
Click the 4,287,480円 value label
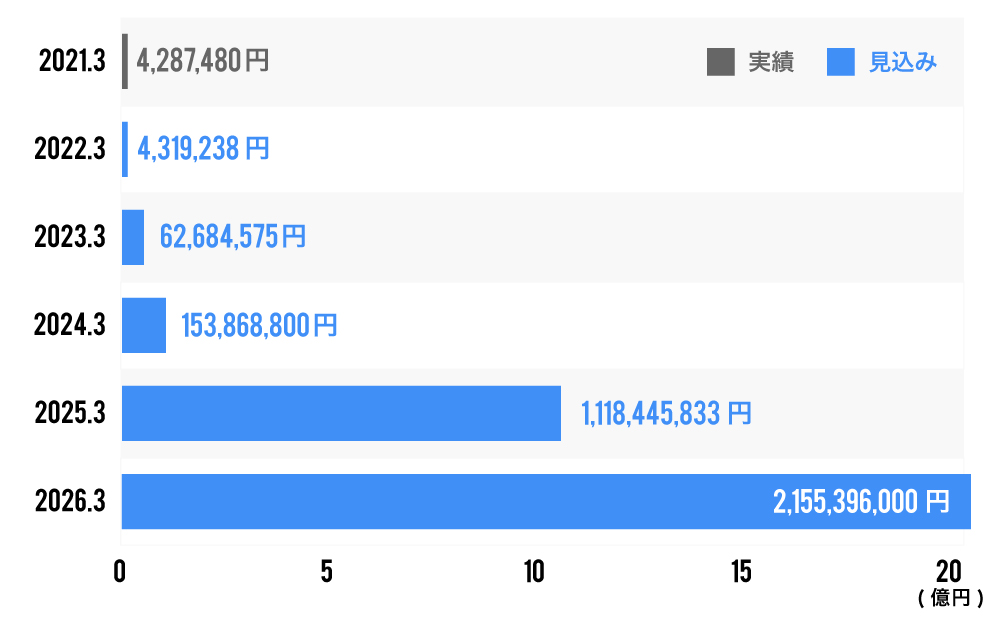[203, 62]
